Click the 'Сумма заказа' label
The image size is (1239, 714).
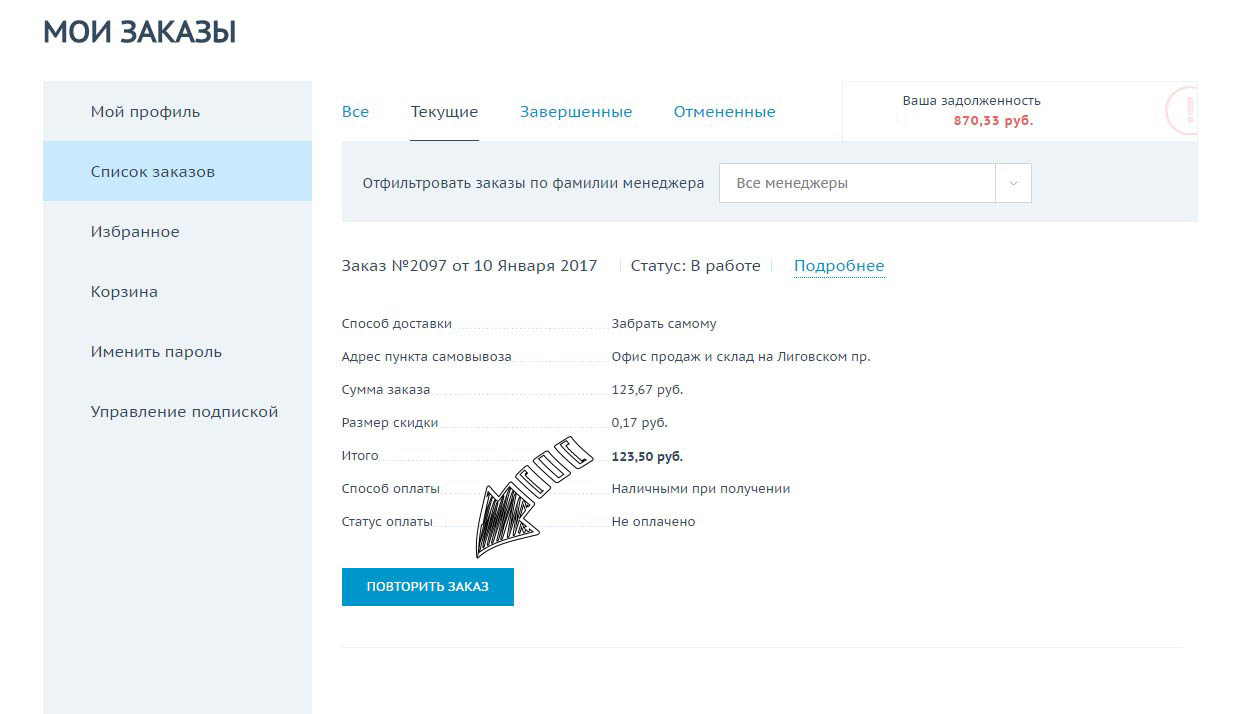point(386,390)
